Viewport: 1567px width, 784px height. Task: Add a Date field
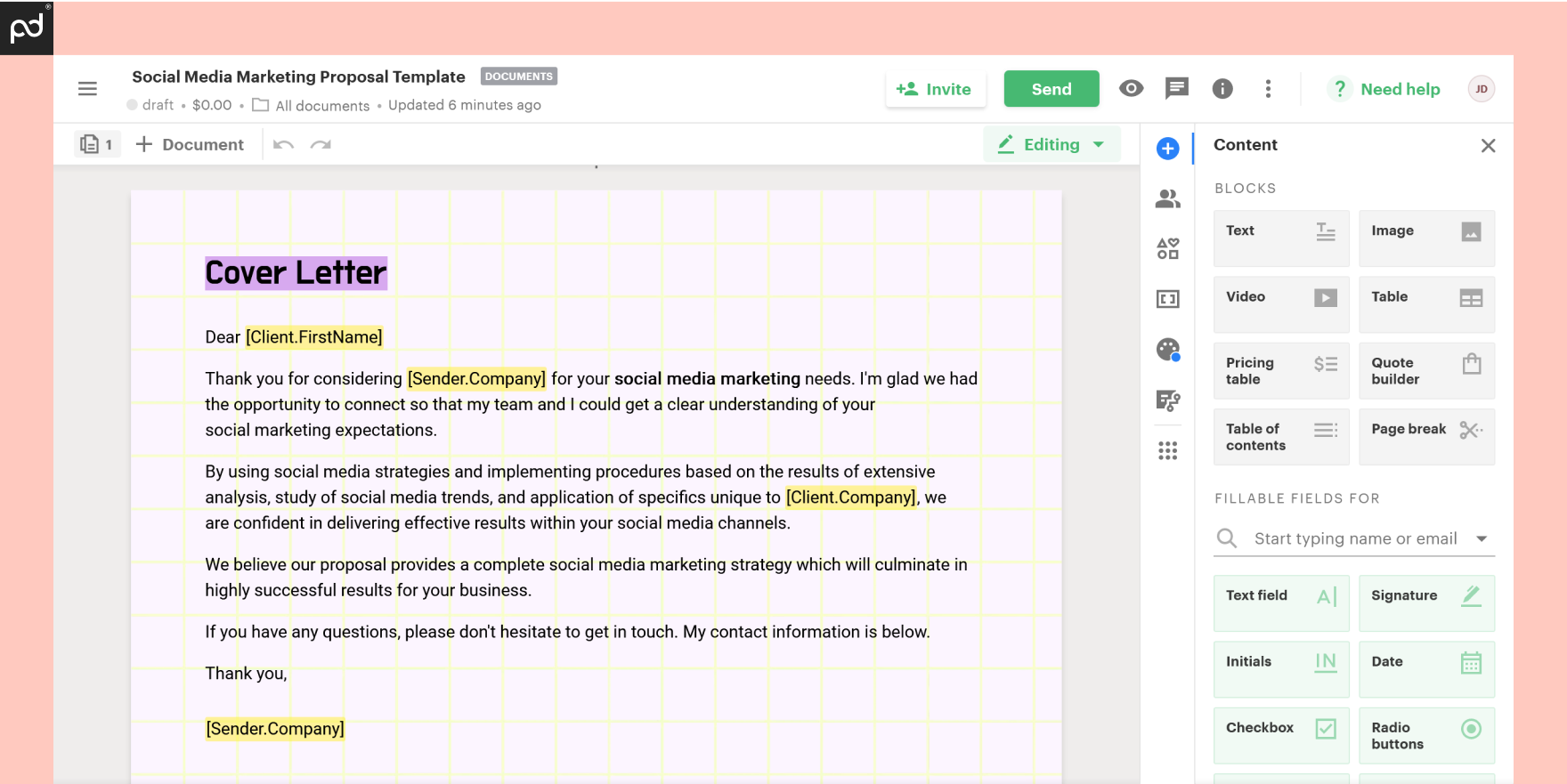click(1426, 669)
